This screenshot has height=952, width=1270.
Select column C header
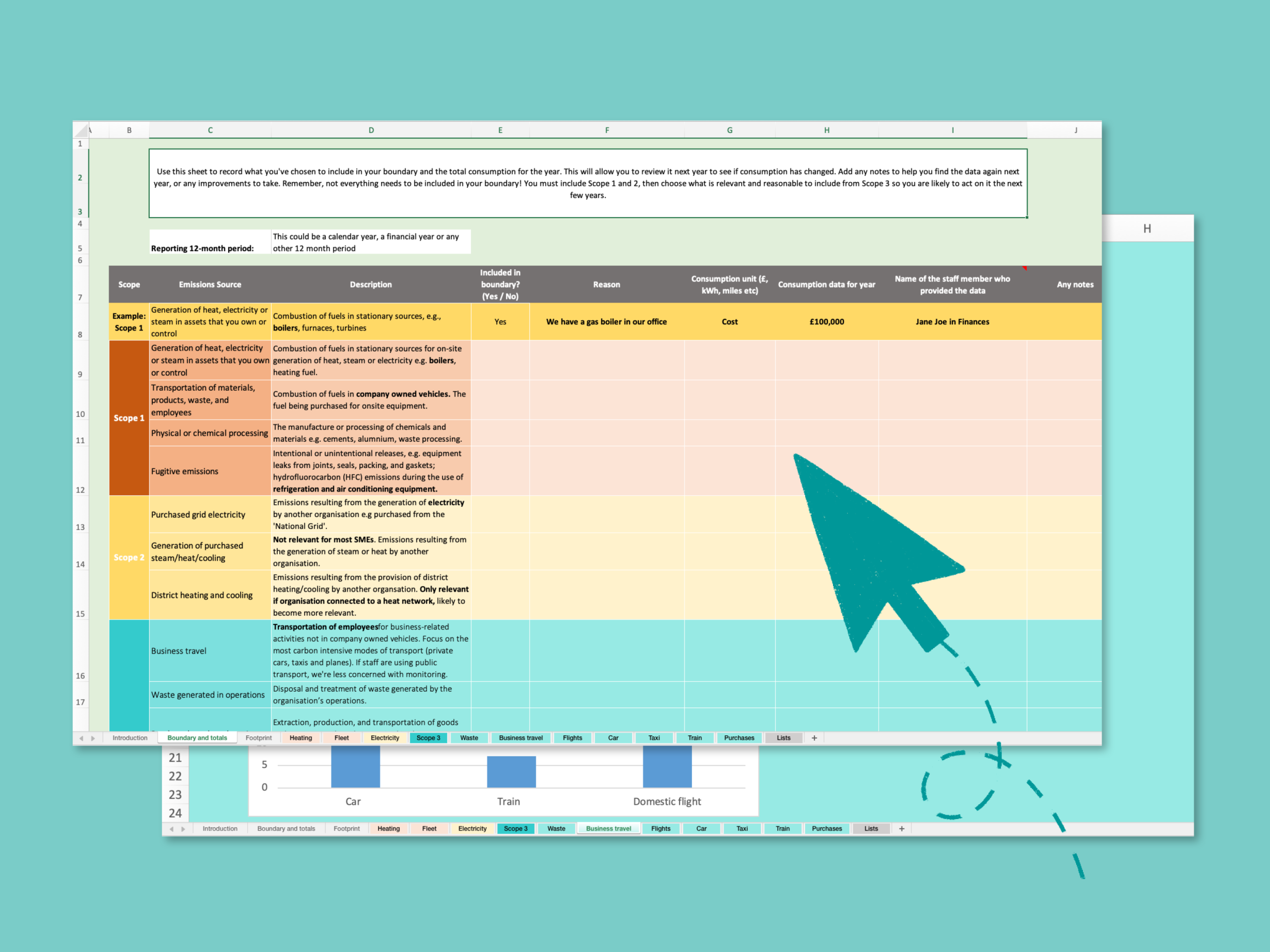210,130
